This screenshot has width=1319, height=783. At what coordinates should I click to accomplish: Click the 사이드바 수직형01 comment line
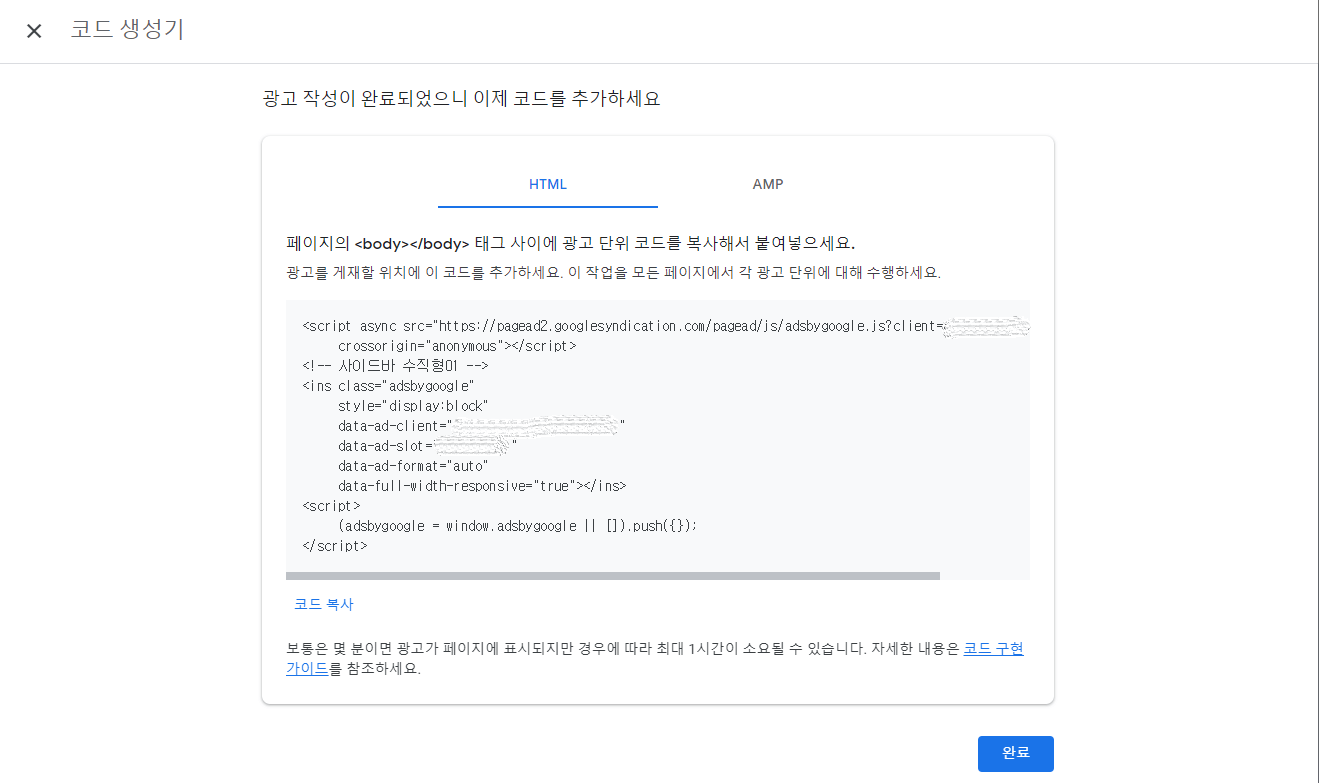[395, 365]
